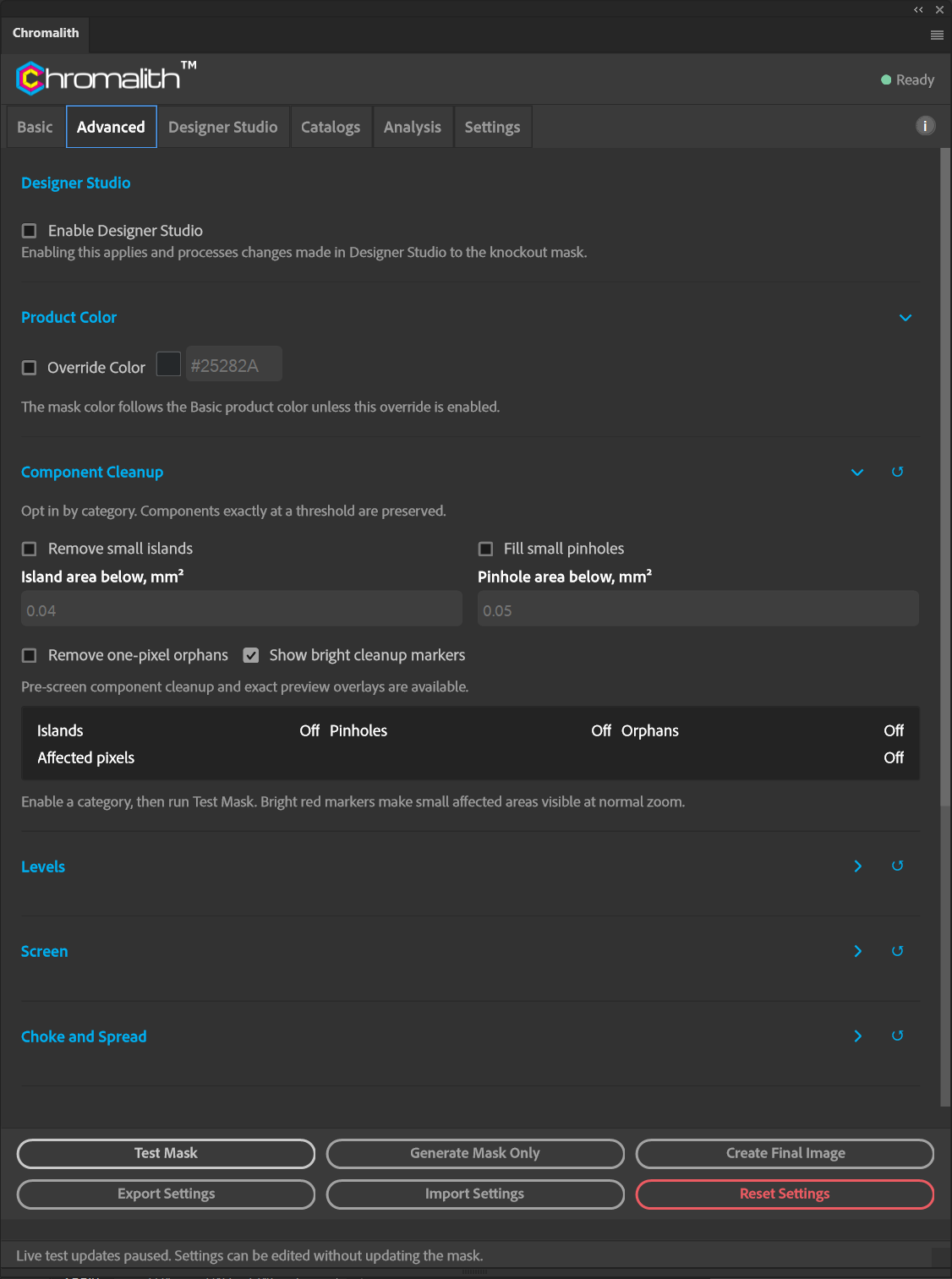Click the Designer Studio section heading
This screenshot has height=1279, width=952.
tap(76, 183)
